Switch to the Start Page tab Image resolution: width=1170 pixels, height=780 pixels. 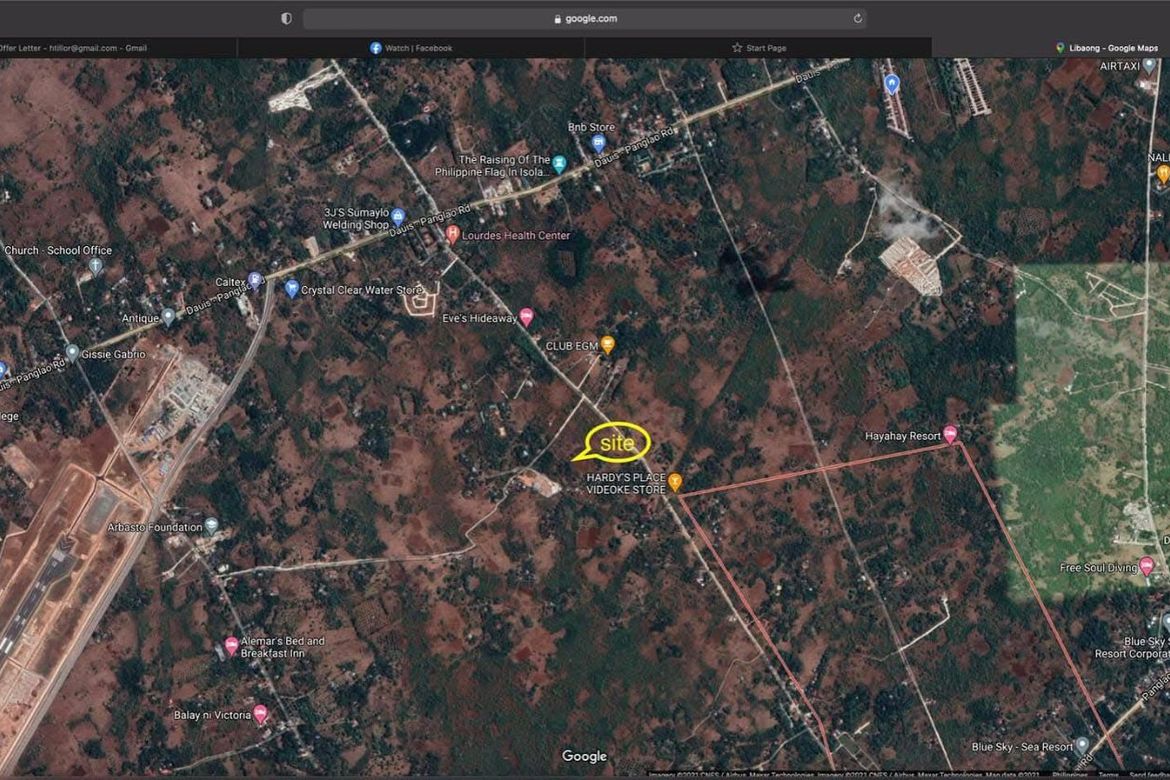(758, 48)
